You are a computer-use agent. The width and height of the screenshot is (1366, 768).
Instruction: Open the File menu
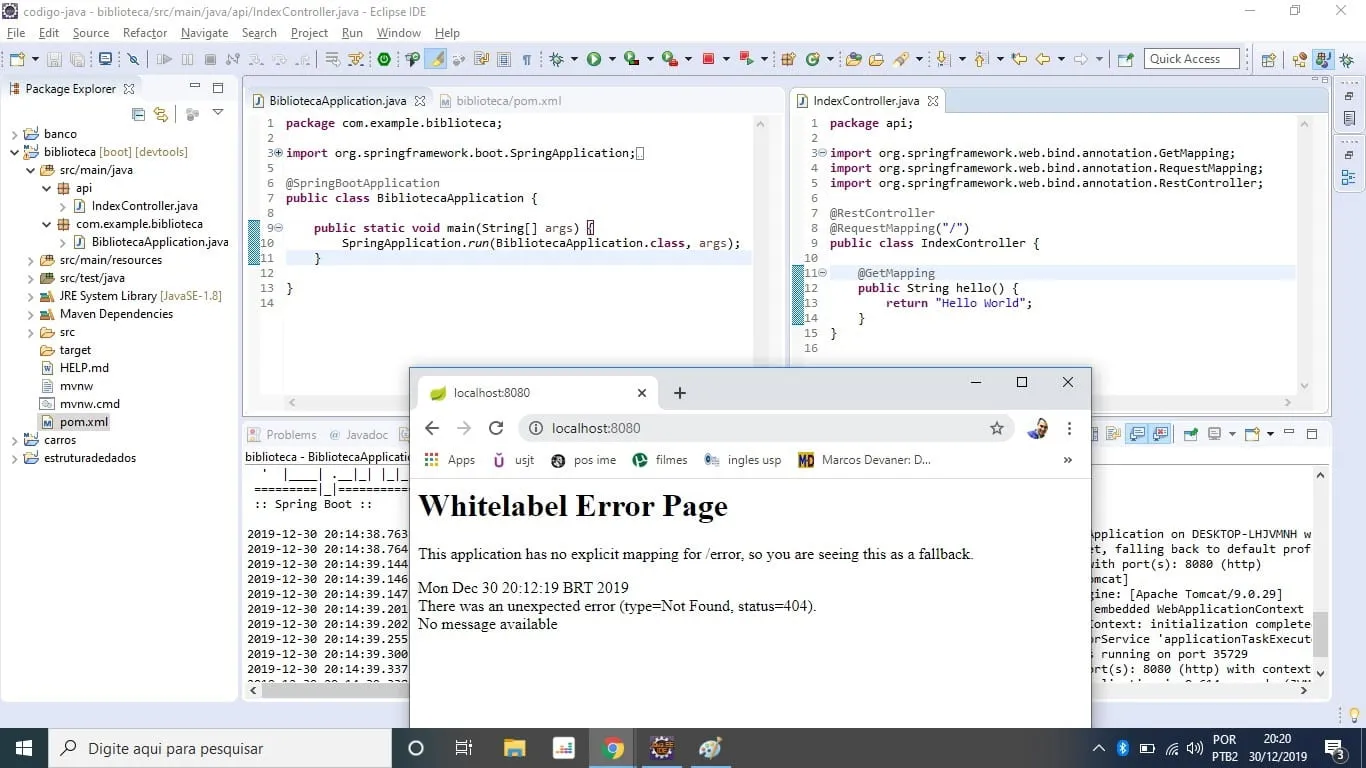pyautogui.click(x=16, y=33)
